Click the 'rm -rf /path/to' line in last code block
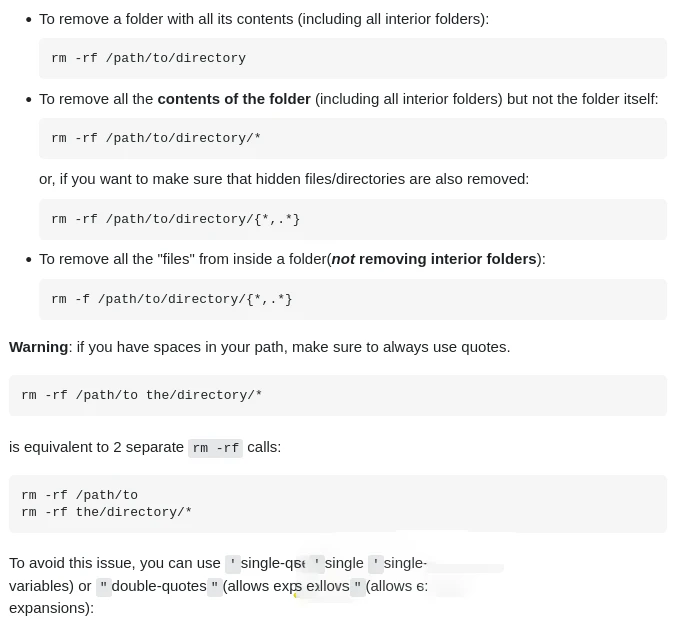Screen dimensions: 674x619 [80, 495]
